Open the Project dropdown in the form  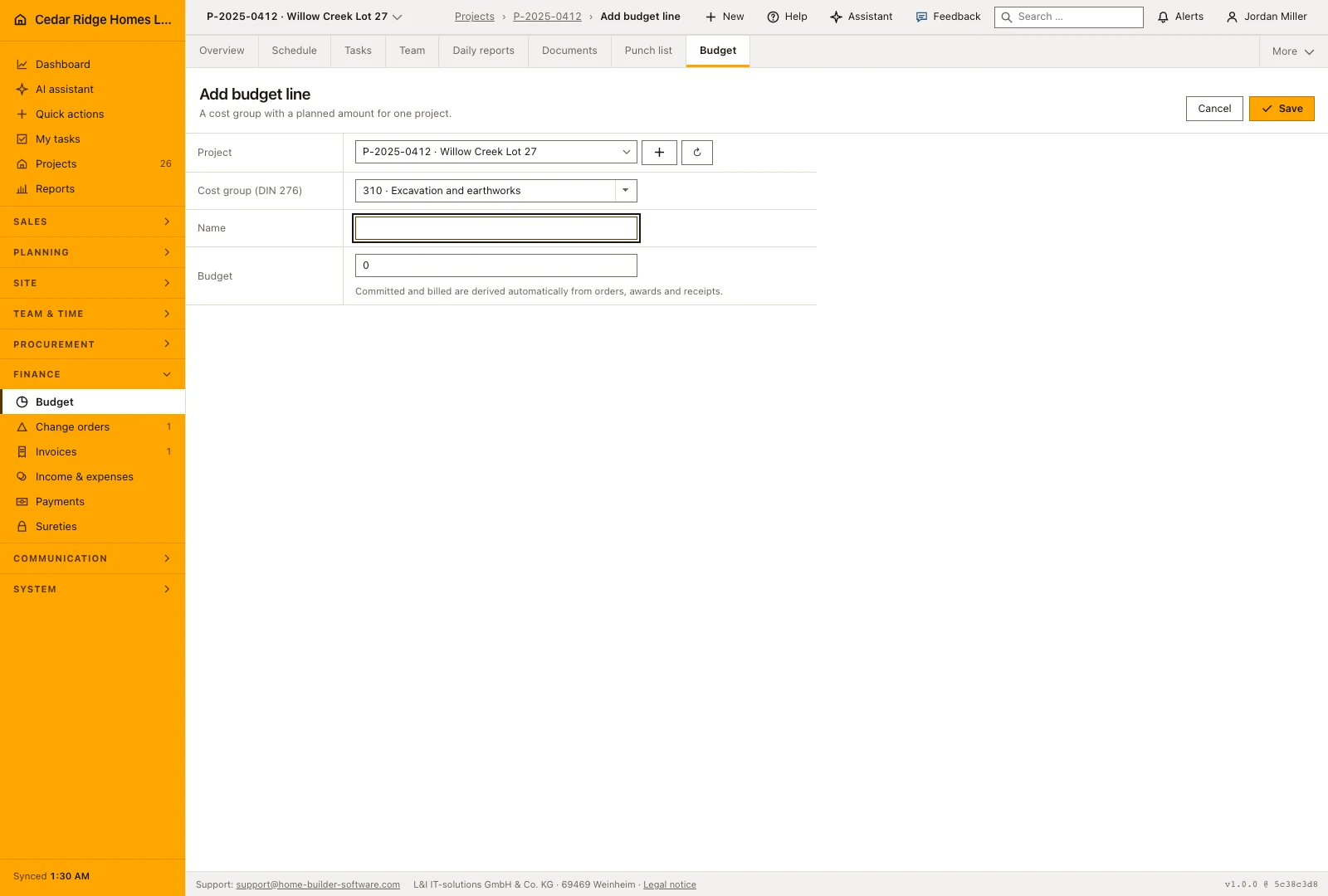[x=496, y=152]
